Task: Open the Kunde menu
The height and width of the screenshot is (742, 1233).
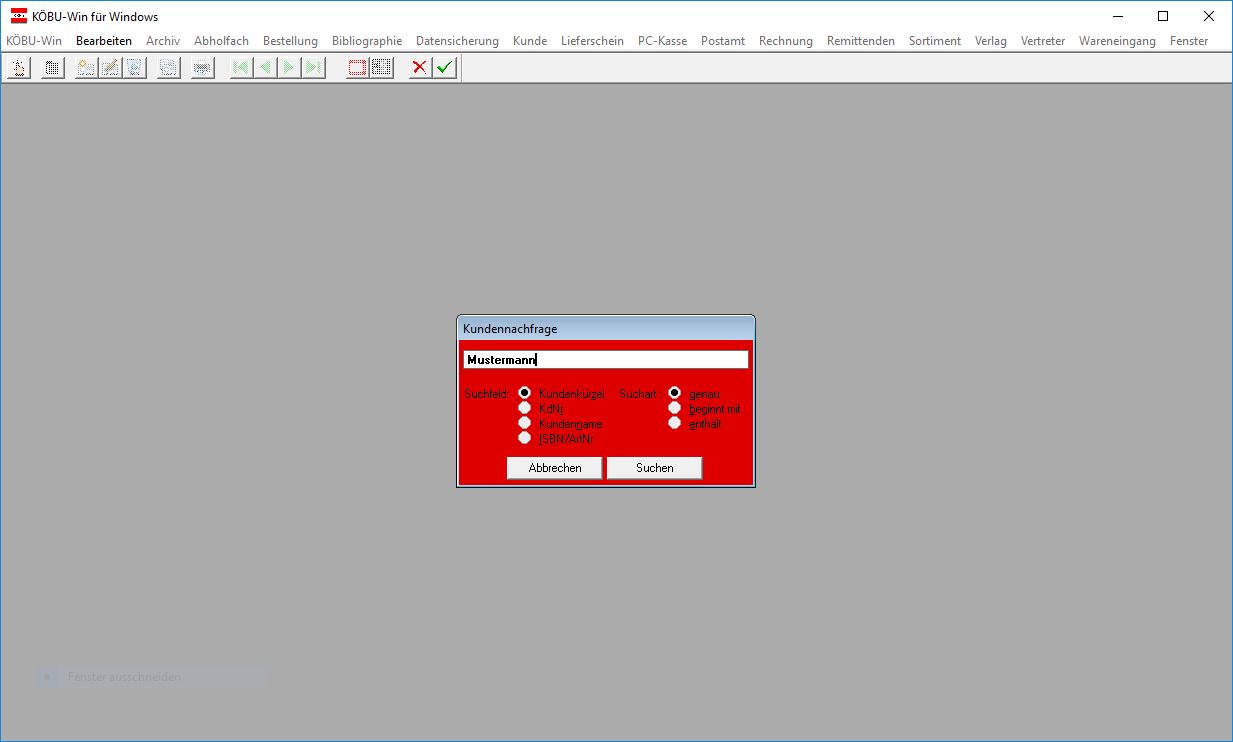Action: click(x=530, y=41)
